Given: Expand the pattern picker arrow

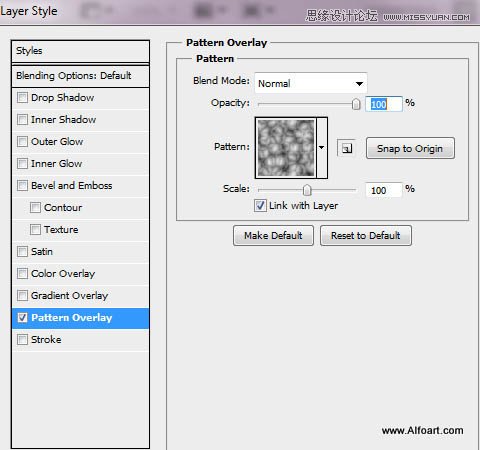Looking at the screenshot, I should 322,147.
